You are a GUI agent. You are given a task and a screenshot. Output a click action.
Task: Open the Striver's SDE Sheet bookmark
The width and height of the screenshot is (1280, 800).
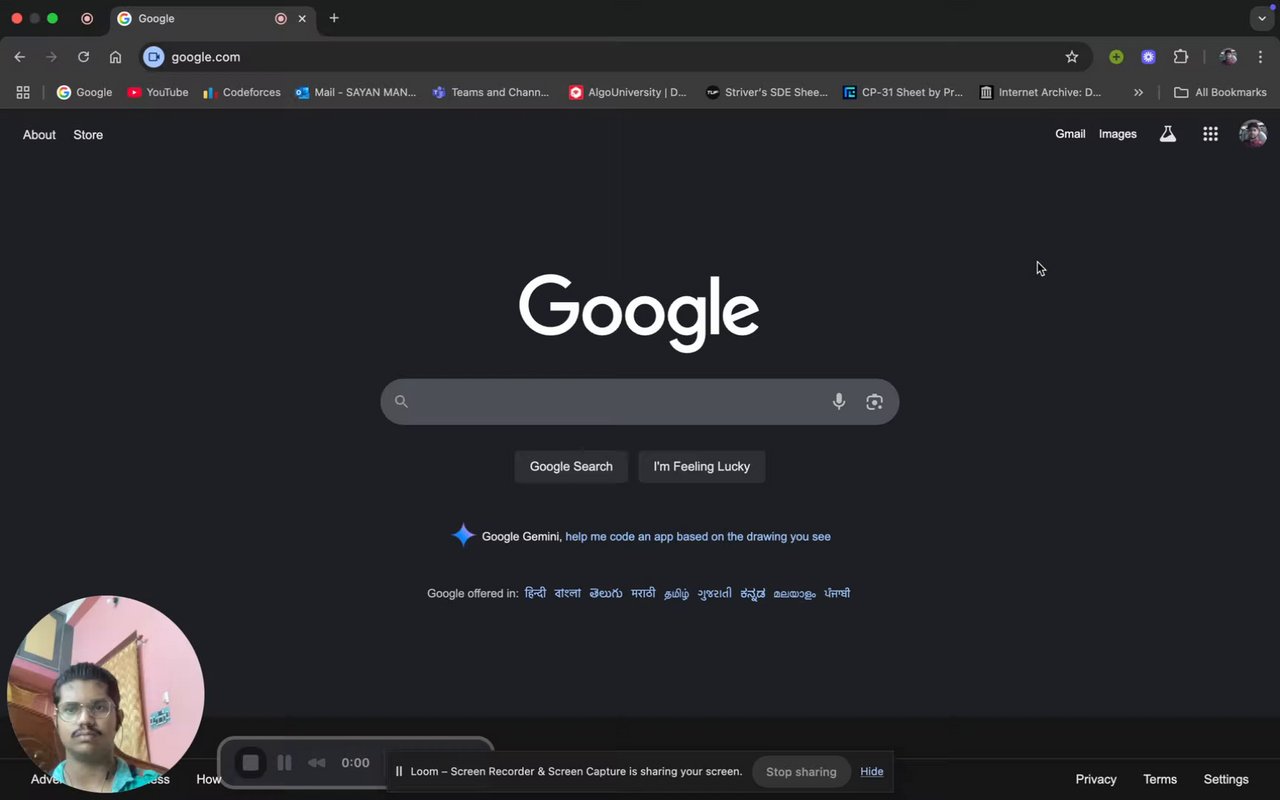767,92
